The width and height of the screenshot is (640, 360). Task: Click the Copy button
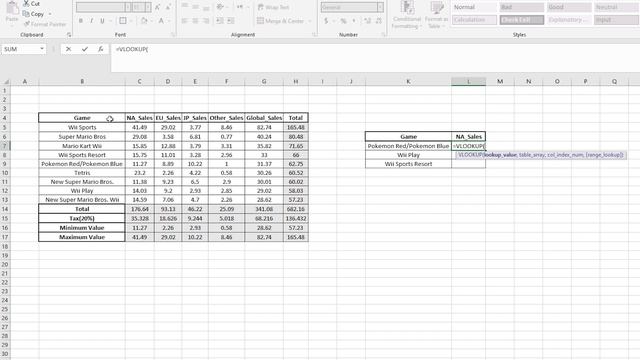(33, 14)
